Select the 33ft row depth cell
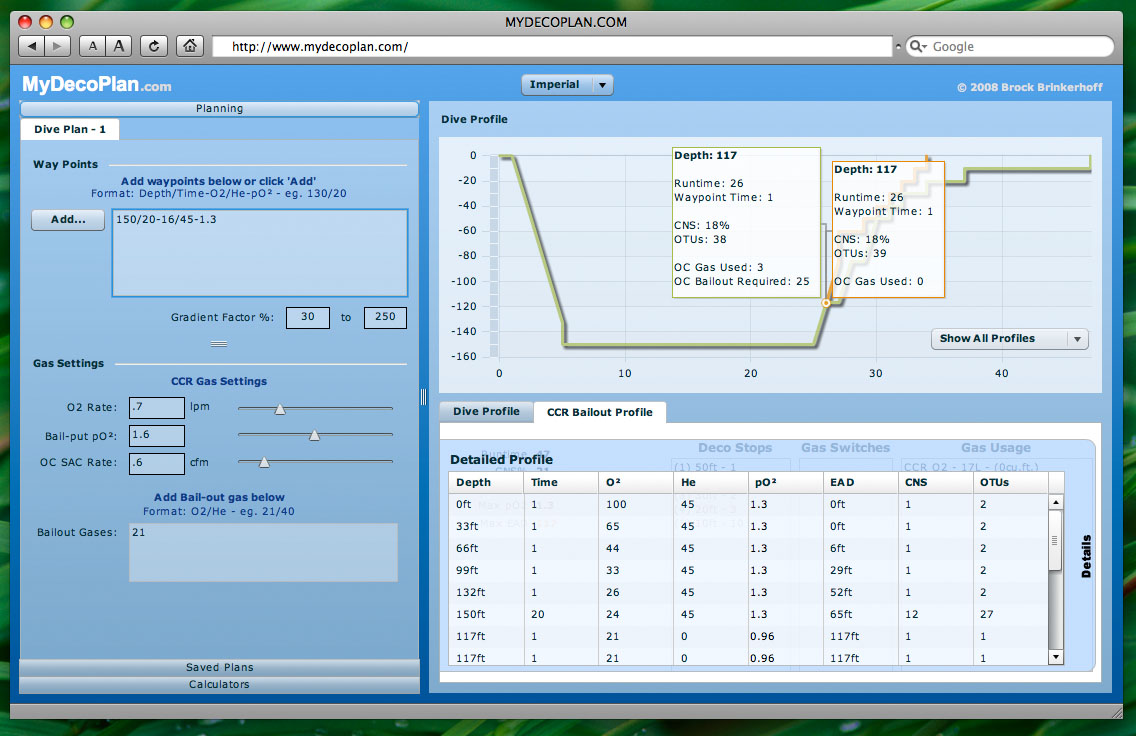The height and width of the screenshot is (736, 1136). coord(486,527)
